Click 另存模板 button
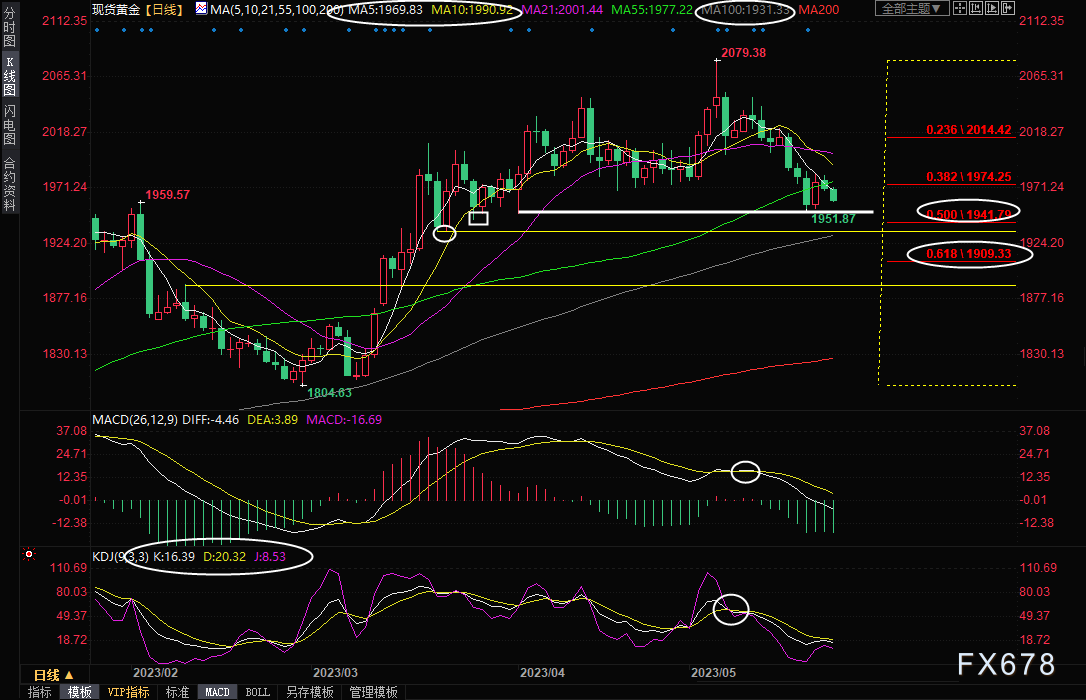The image size is (1086, 700). click(x=309, y=692)
